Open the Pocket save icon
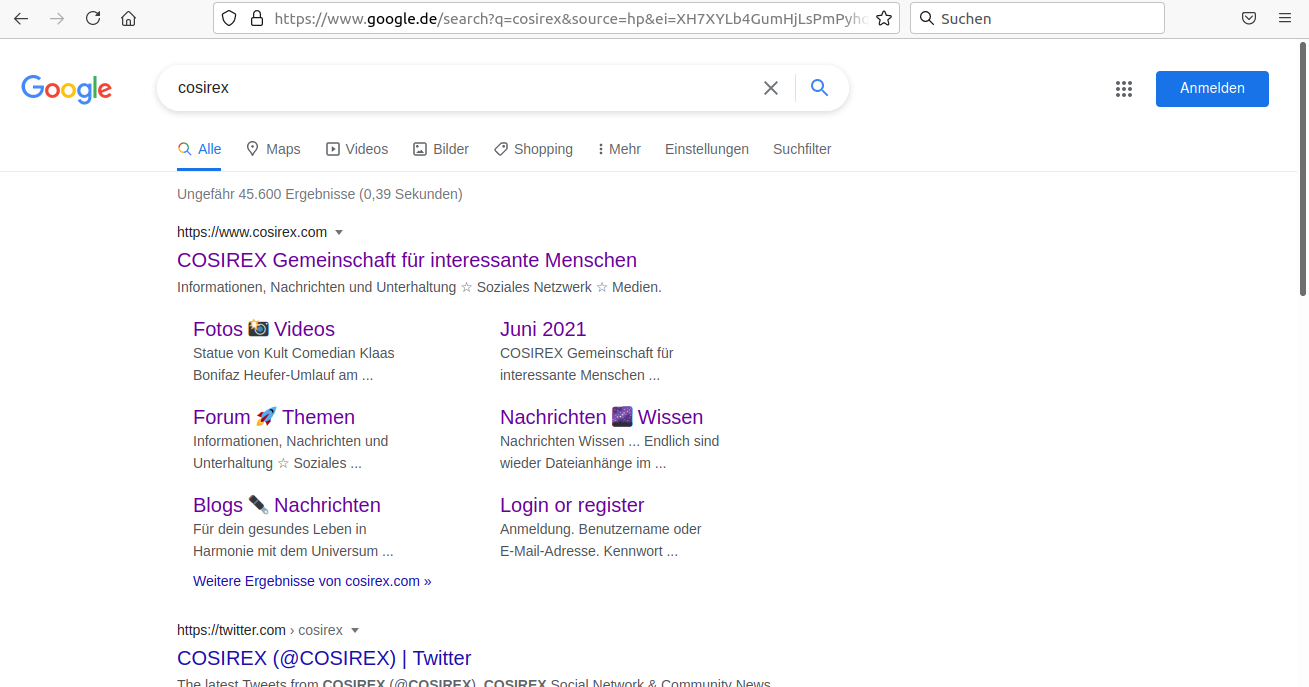This screenshot has width=1309, height=687. 1249,18
